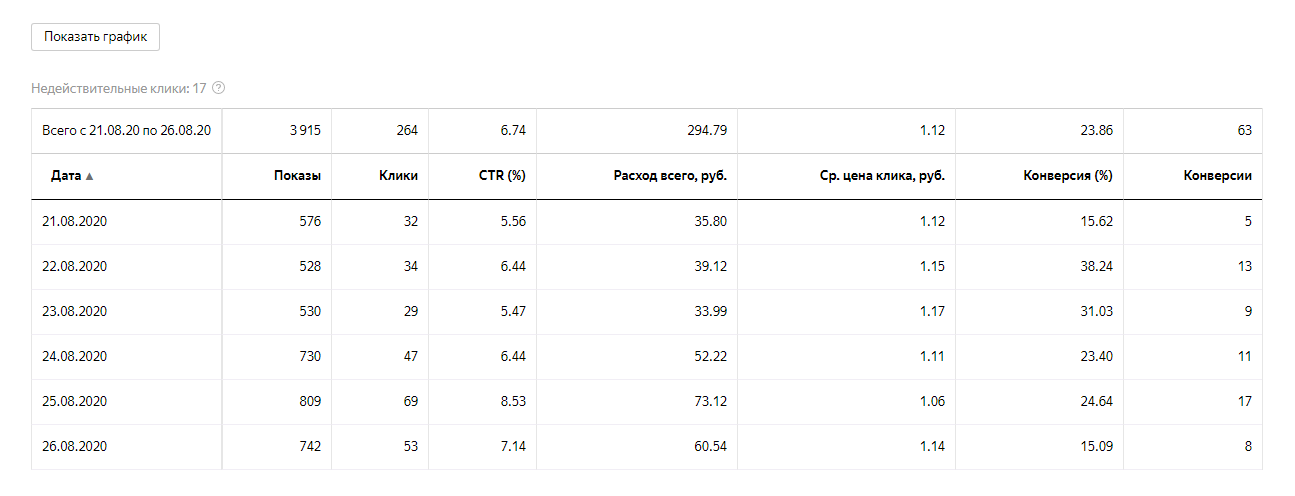Image resolution: width=1295 pixels, height=496 pixels.
Task: Sort table by Показы column header
Action: point(297,176)
